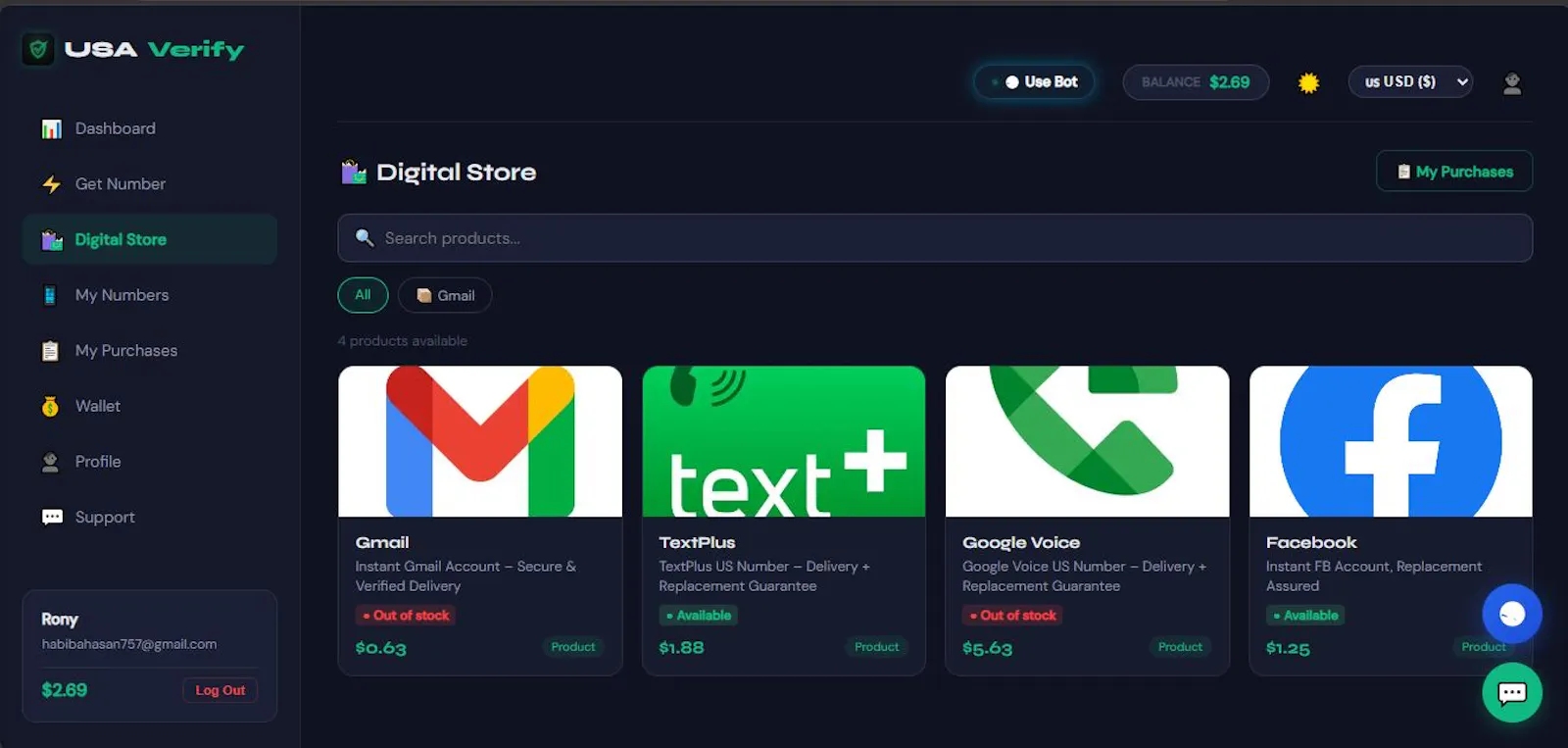
Task: Open the Gmail product image
Action: pyautogui.click(x=480, y=441)
